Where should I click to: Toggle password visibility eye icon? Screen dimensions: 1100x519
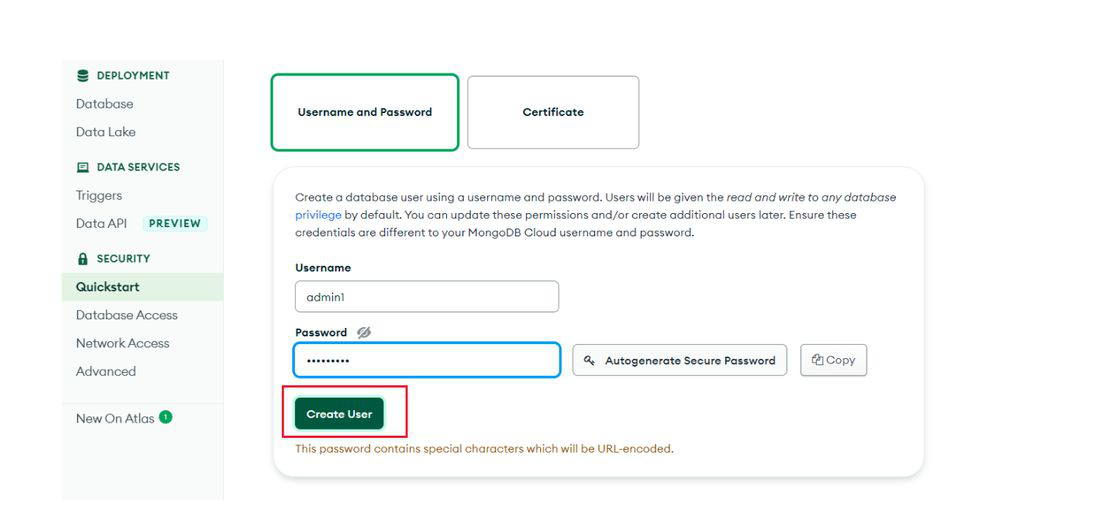pos(364,332)
